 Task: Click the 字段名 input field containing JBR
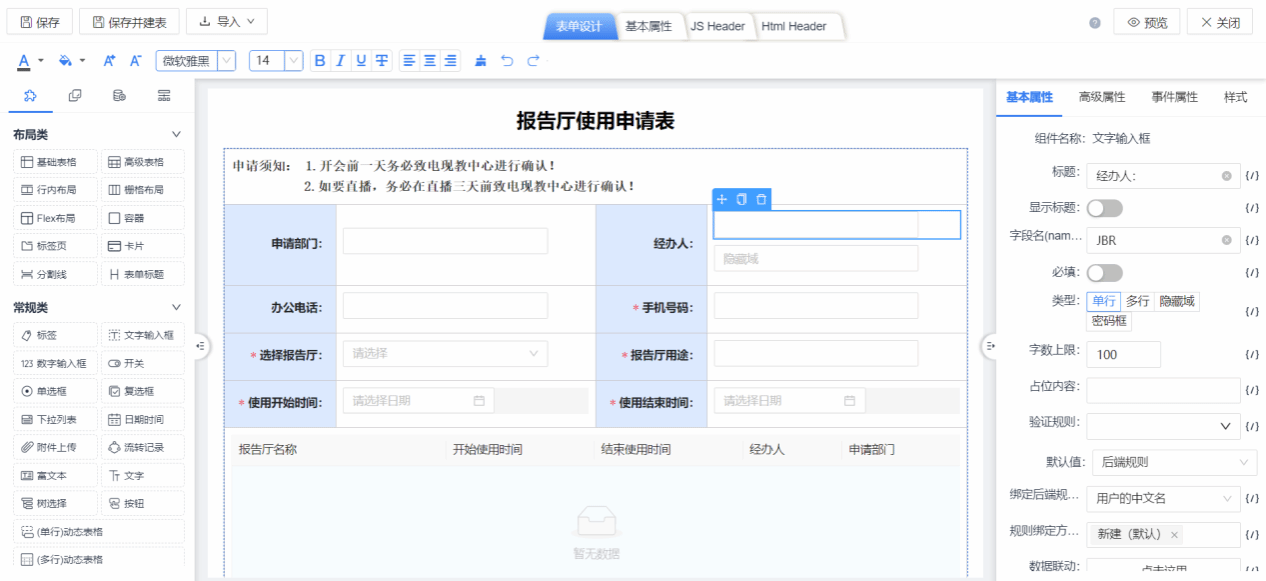tap(1155, 240)
